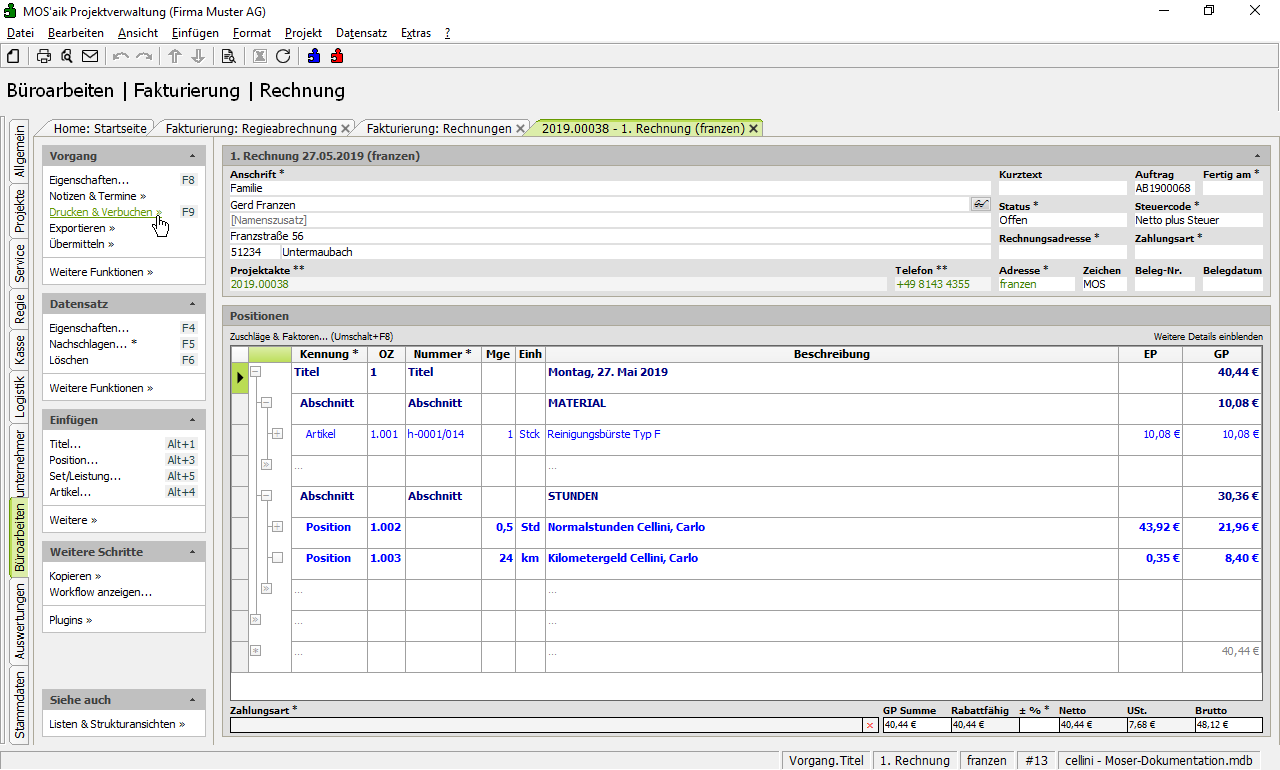Image resolution: width=1280 pixels, height=770 pixels.
Task: Open the Datensatz menu
Action: pos(361,33)
